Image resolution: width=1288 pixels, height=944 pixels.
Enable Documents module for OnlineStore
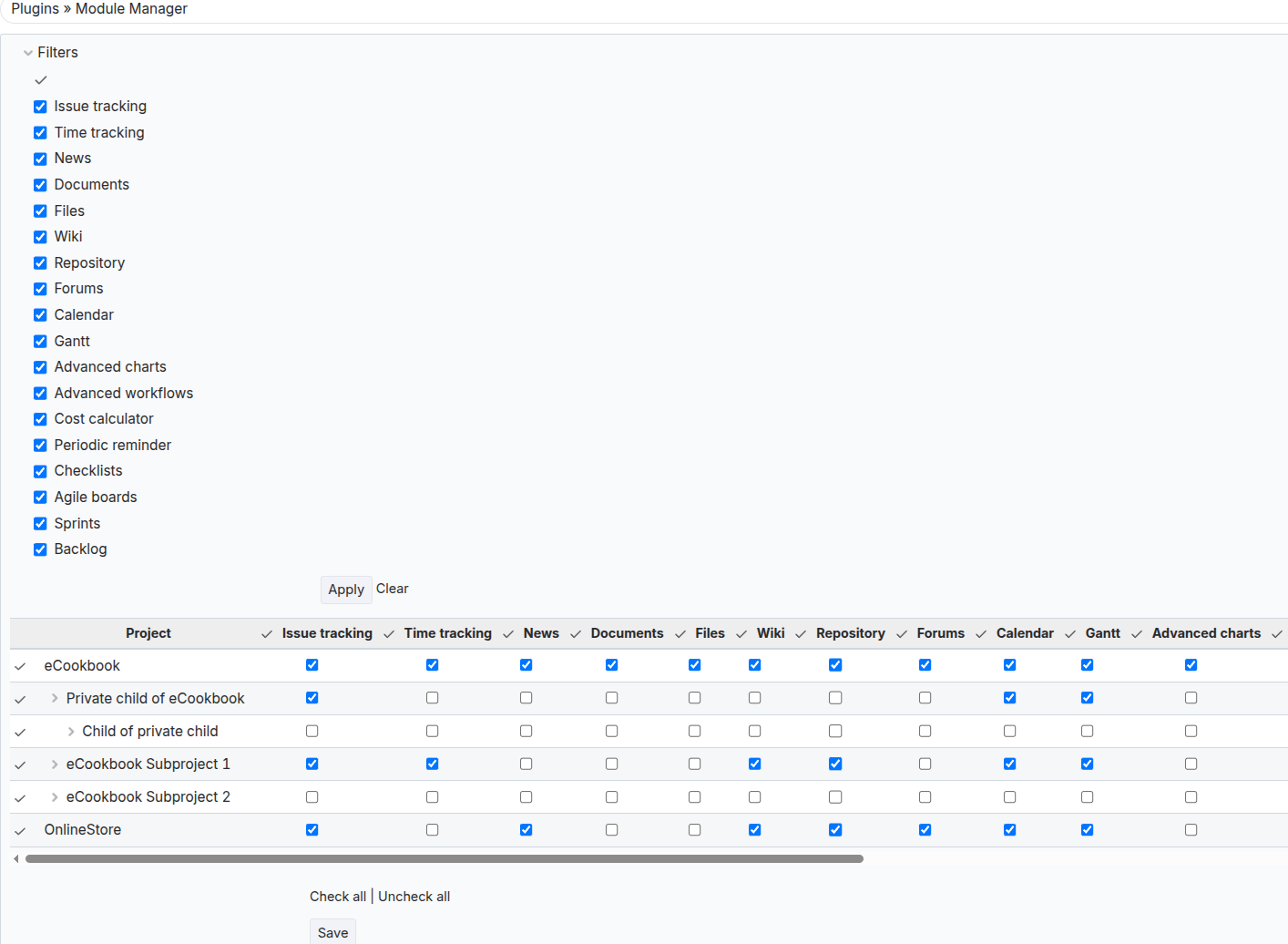(611, 830)
